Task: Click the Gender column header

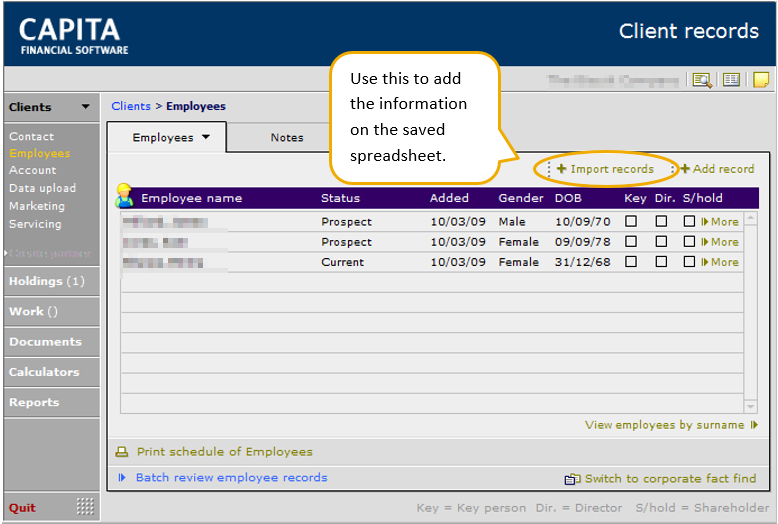Action: [520, 198]
